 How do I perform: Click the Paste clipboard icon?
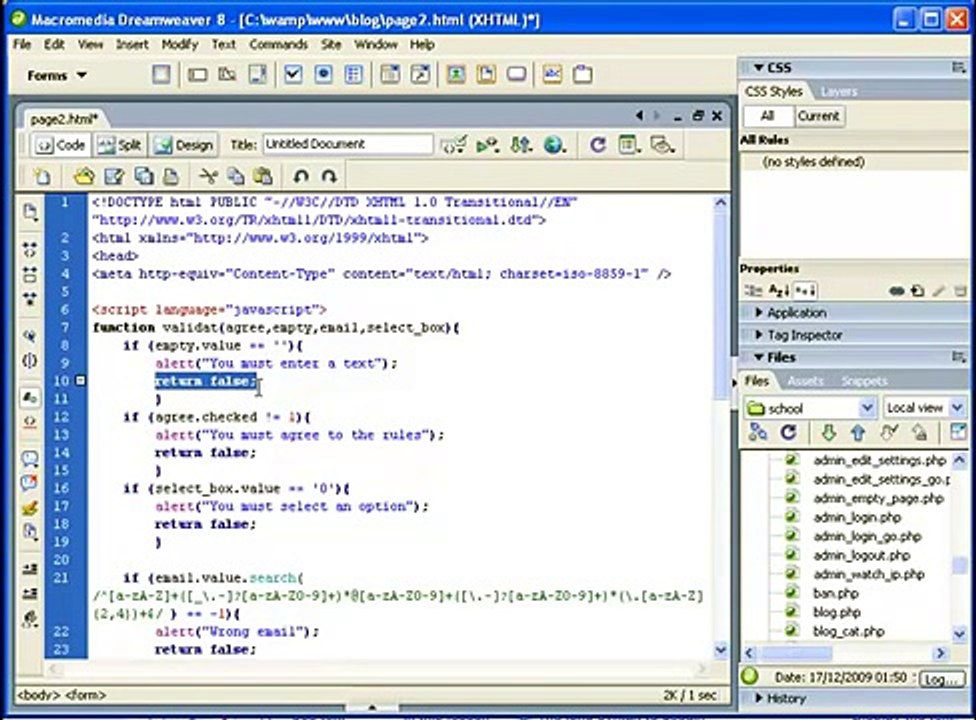pyautogui.click(x=263, y=177)
